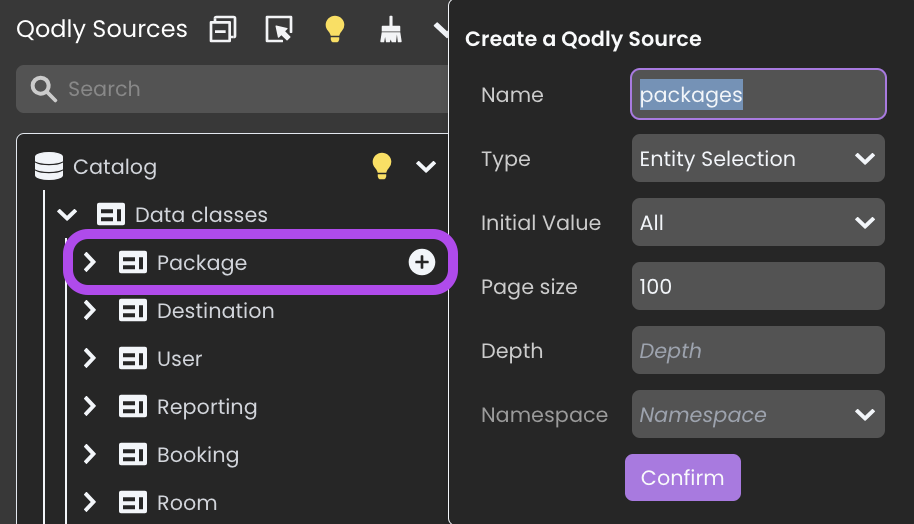Click the Data classes table icon
The height and width of the screenshot is (524, 914).
pos(111,214)
